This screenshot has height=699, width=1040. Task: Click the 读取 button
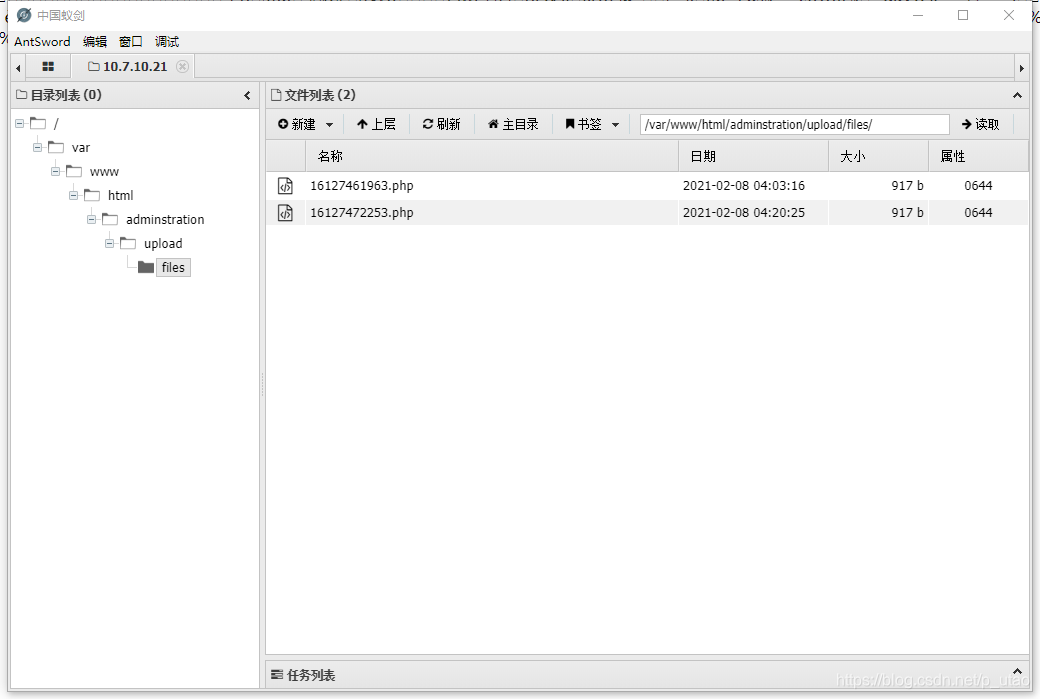[980, 124]
